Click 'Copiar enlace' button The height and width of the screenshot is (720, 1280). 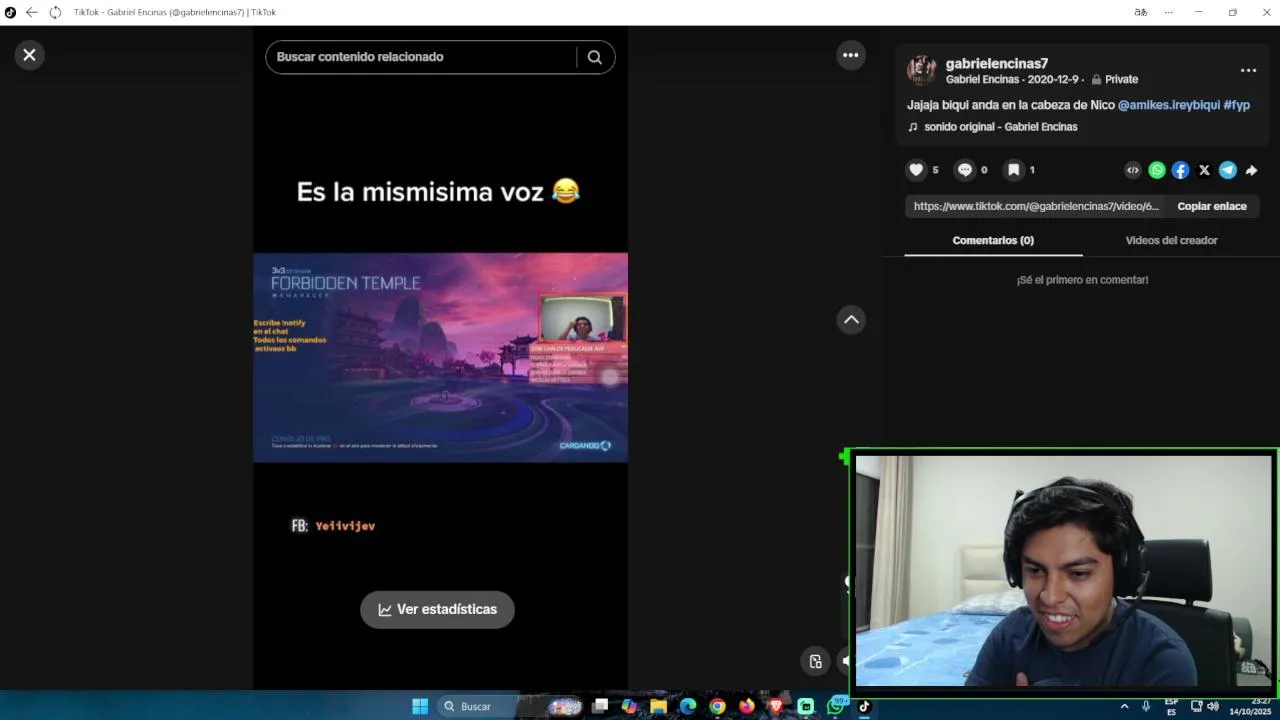click(1212, 206)
